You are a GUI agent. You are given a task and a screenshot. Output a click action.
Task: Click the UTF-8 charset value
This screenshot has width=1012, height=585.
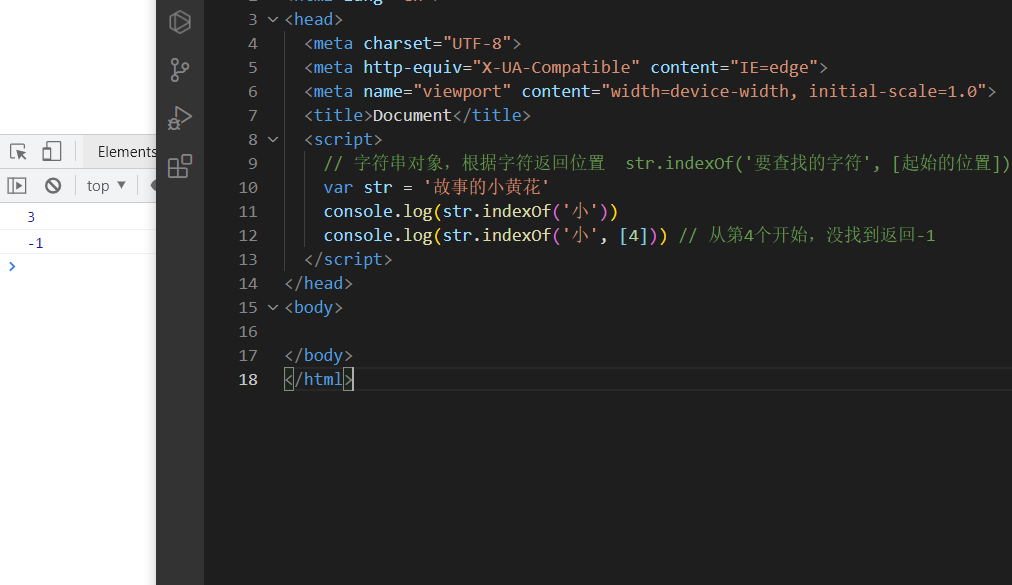[477, 43]
